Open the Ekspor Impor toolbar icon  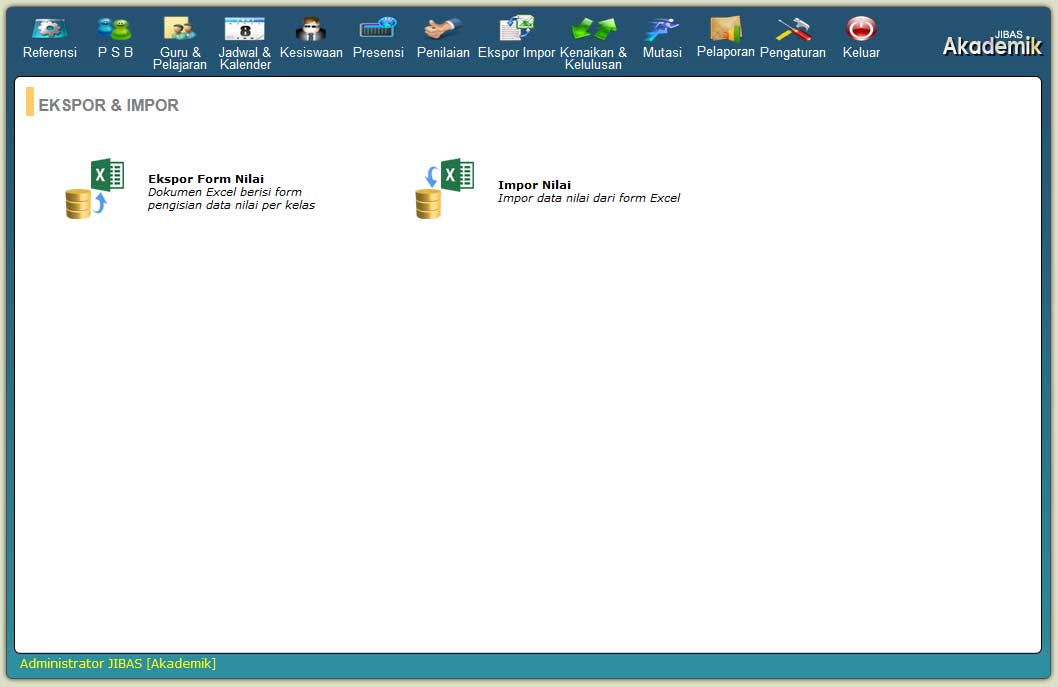click(516, 28)
